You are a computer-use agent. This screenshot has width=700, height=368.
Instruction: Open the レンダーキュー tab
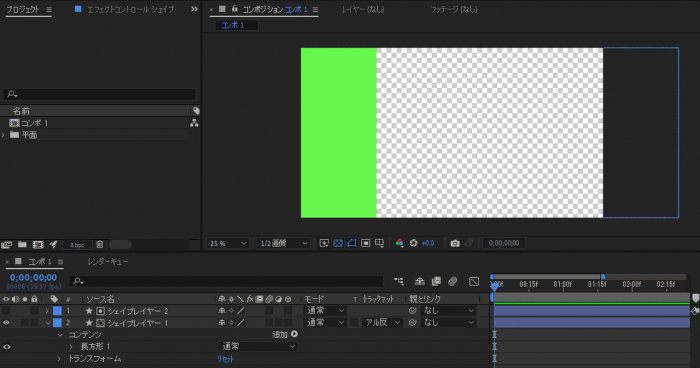[108, 262]
